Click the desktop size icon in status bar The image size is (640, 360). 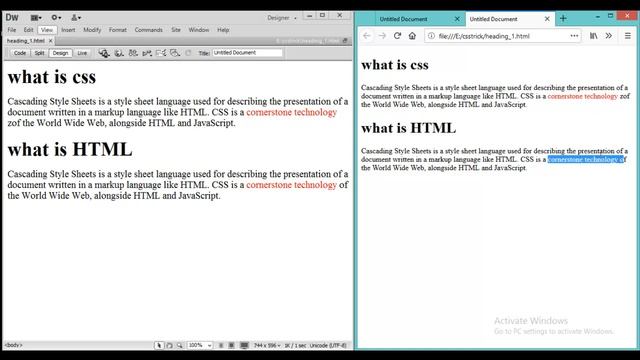[244, 345]
